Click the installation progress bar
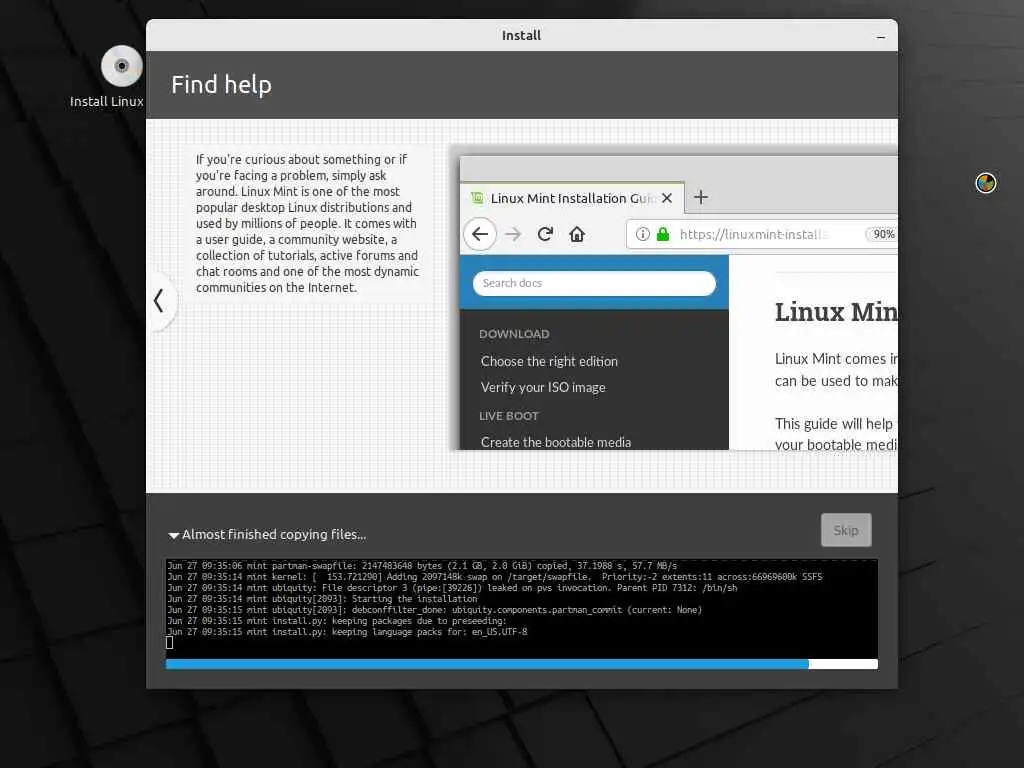Image resolution: width=1024 pixels, height=768 pixels. coord(521,664)
